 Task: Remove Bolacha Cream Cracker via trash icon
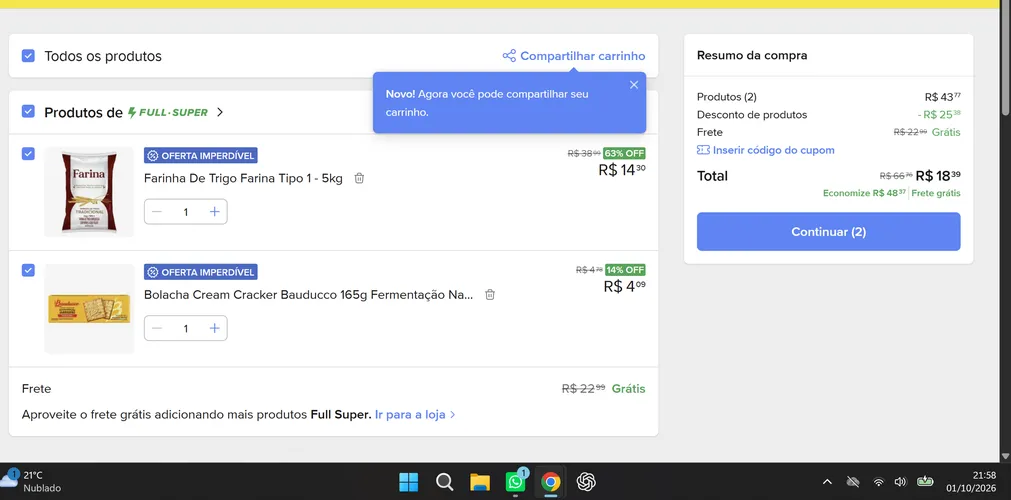coord(490,295)
